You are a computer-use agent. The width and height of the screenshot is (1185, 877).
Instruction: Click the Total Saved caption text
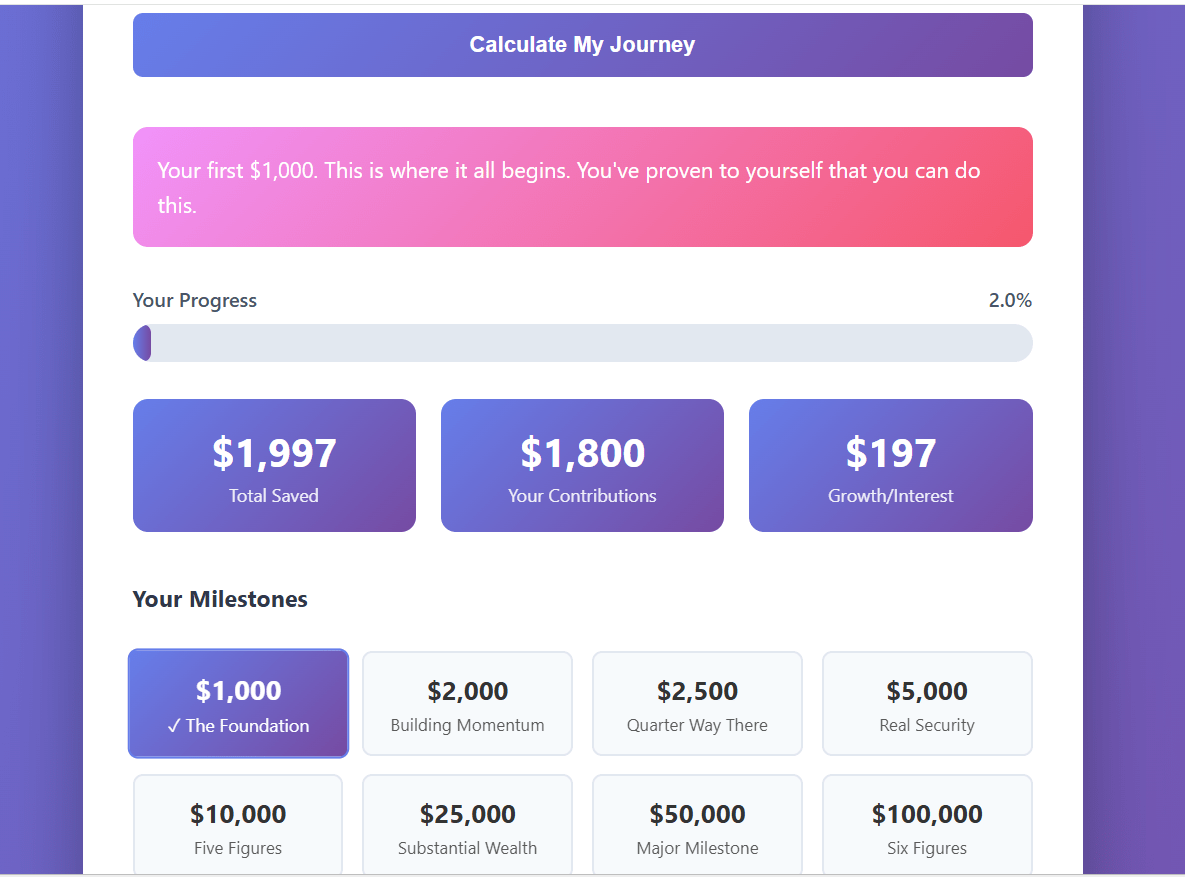[274, 496]
